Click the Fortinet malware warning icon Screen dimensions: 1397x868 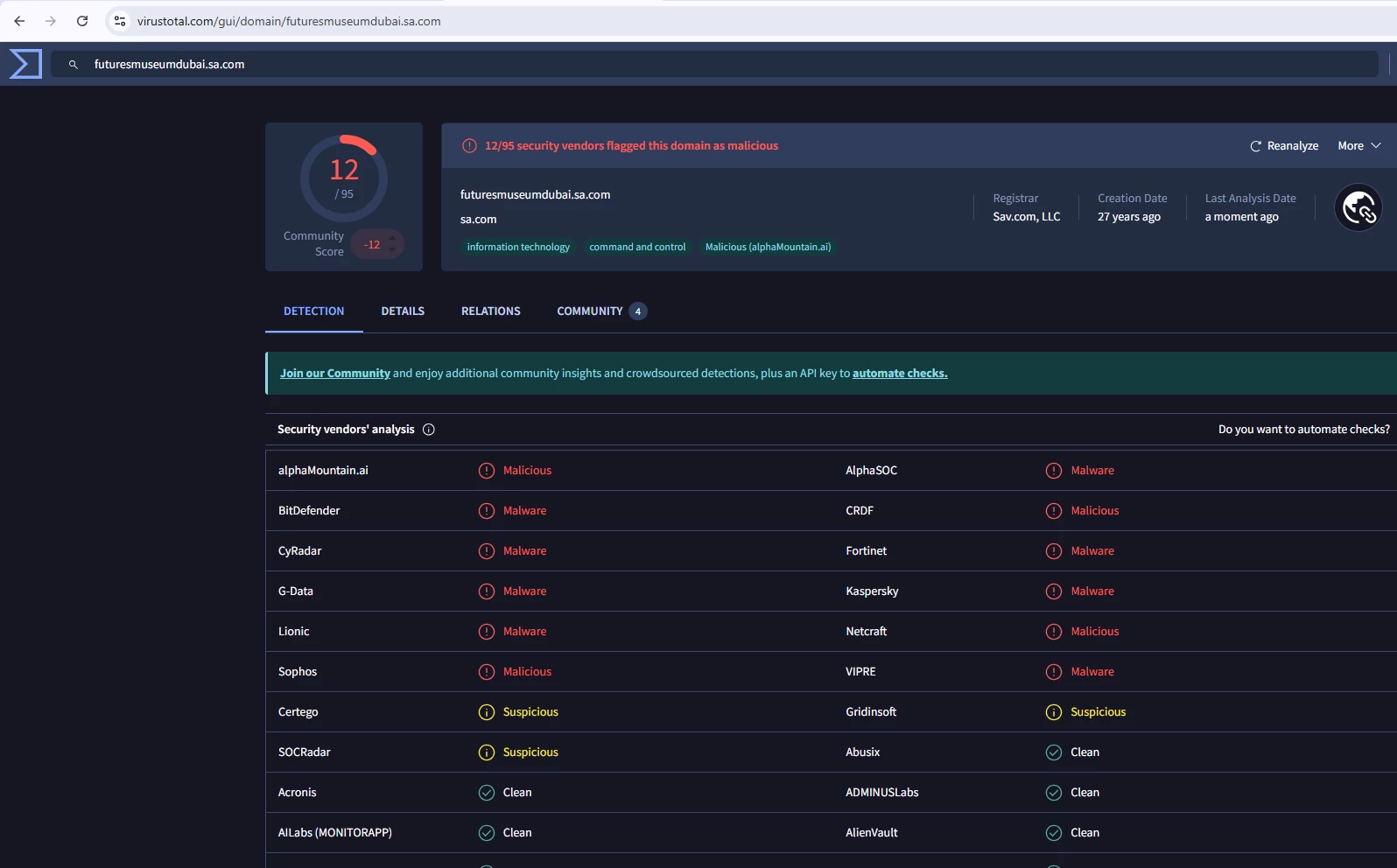click(x=1054, y=551)
